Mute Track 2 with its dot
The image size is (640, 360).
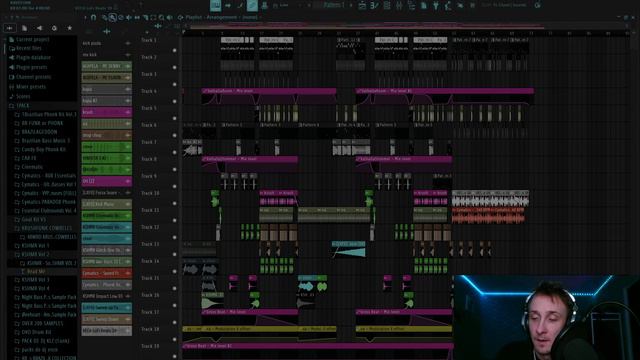click(x=175, y=67)
